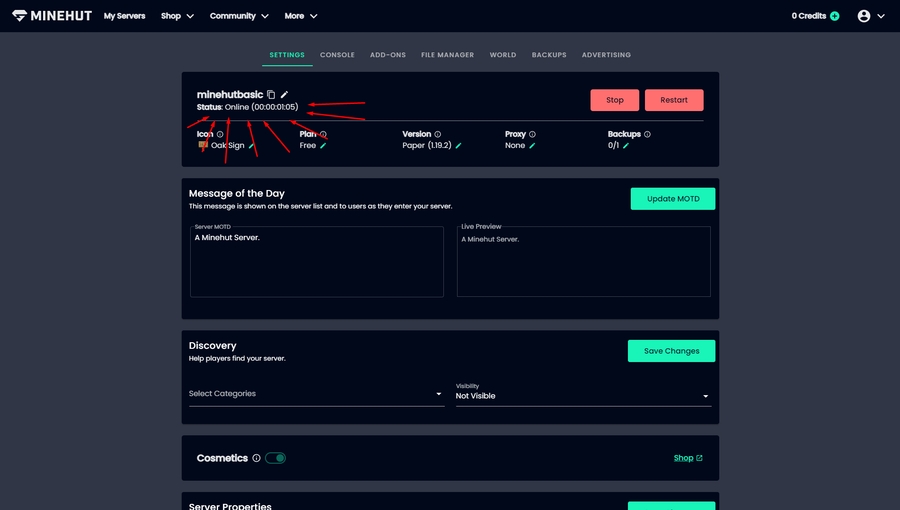
Task: Edit the Proxy None setting
Action: (532, 146)
